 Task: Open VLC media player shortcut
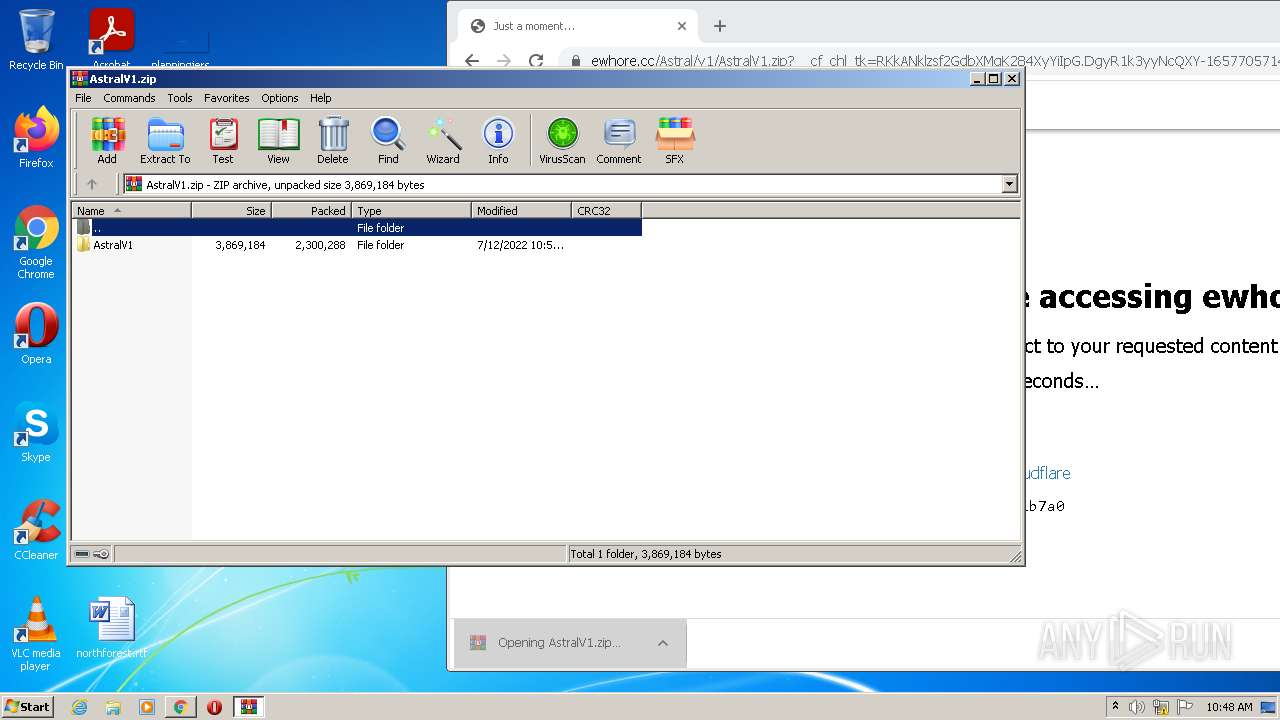click(x=36, y=634)
